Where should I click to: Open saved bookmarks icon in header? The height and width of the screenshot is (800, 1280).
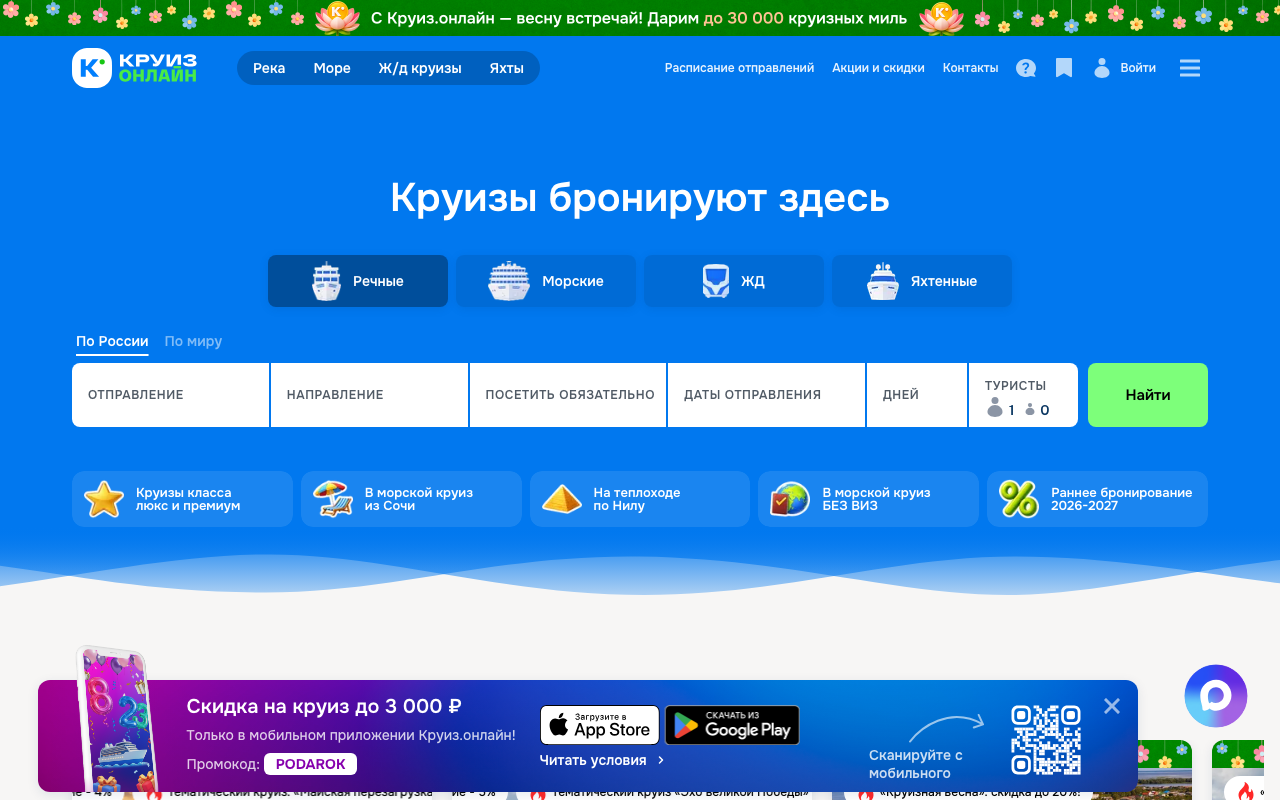1064,68
